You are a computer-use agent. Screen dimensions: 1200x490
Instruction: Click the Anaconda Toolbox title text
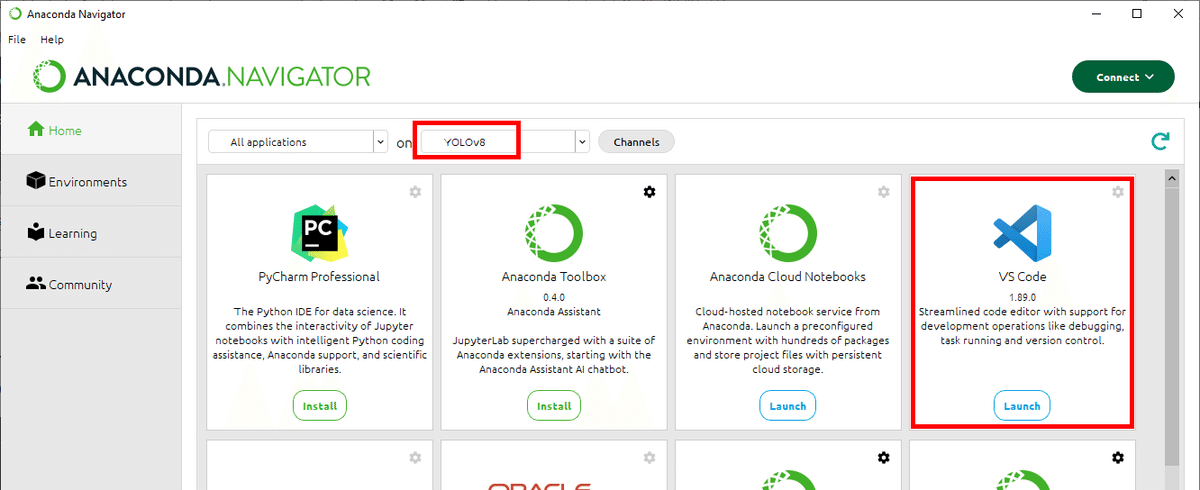(x=554, y=277)
